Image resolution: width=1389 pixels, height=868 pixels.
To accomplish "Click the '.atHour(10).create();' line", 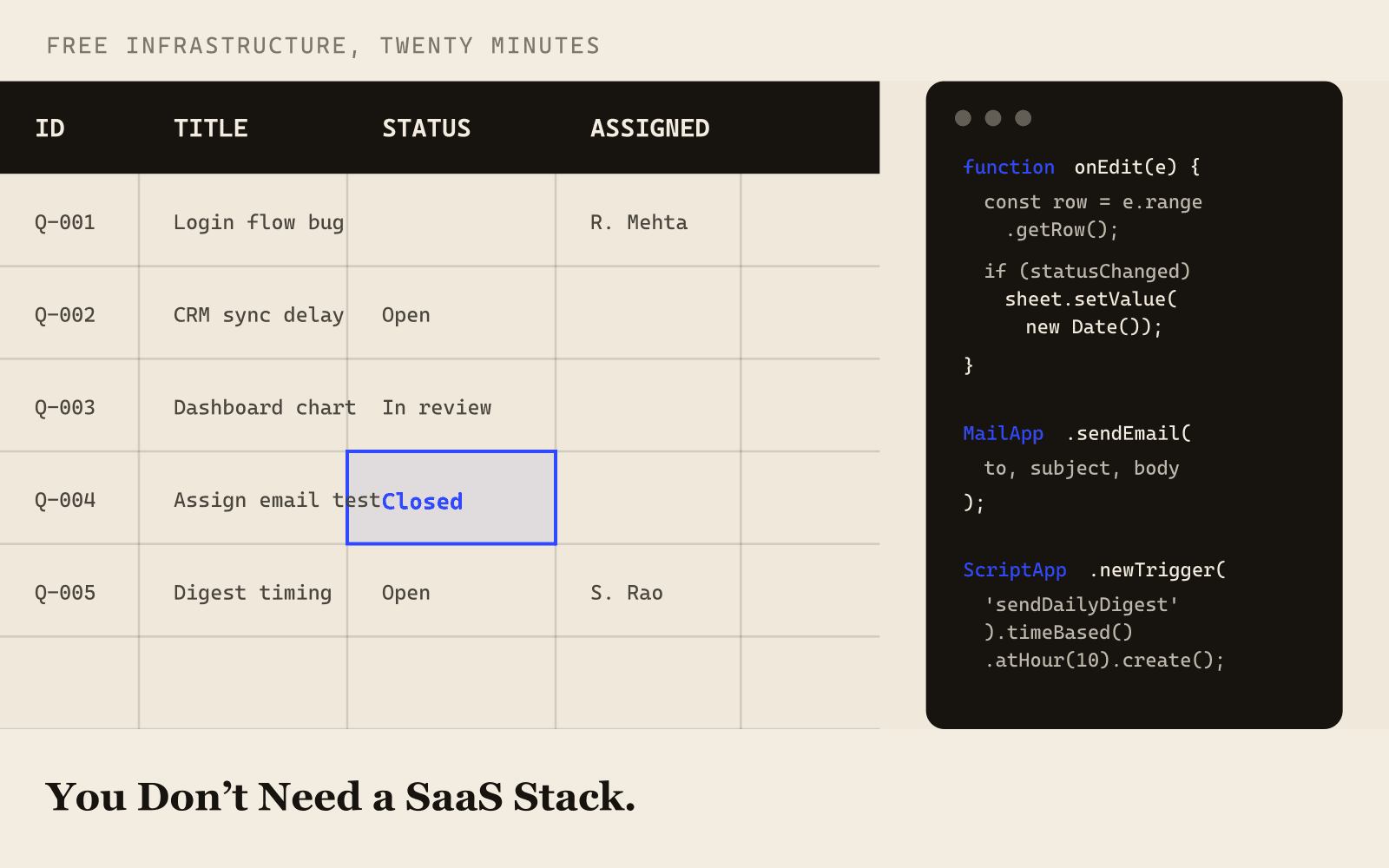I will 1104,661.
